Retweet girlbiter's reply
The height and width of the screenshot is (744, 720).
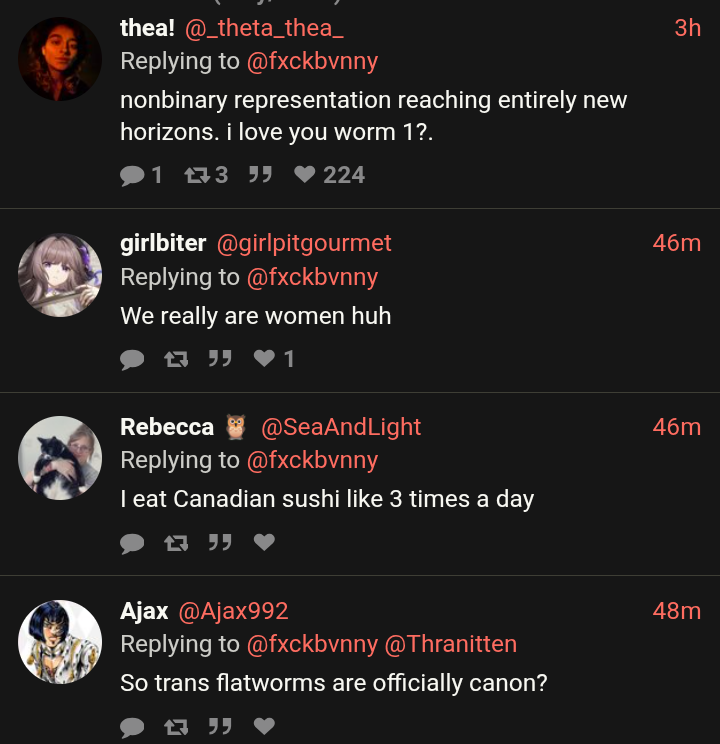(x=176, y=358)
